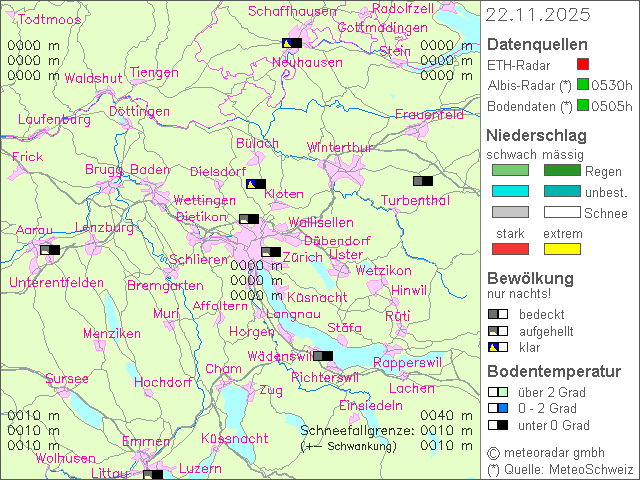Select the yellow 'extrem' precipitation swatch
The height and width of the screenshot is (480, 640).
tap(562, 248)
